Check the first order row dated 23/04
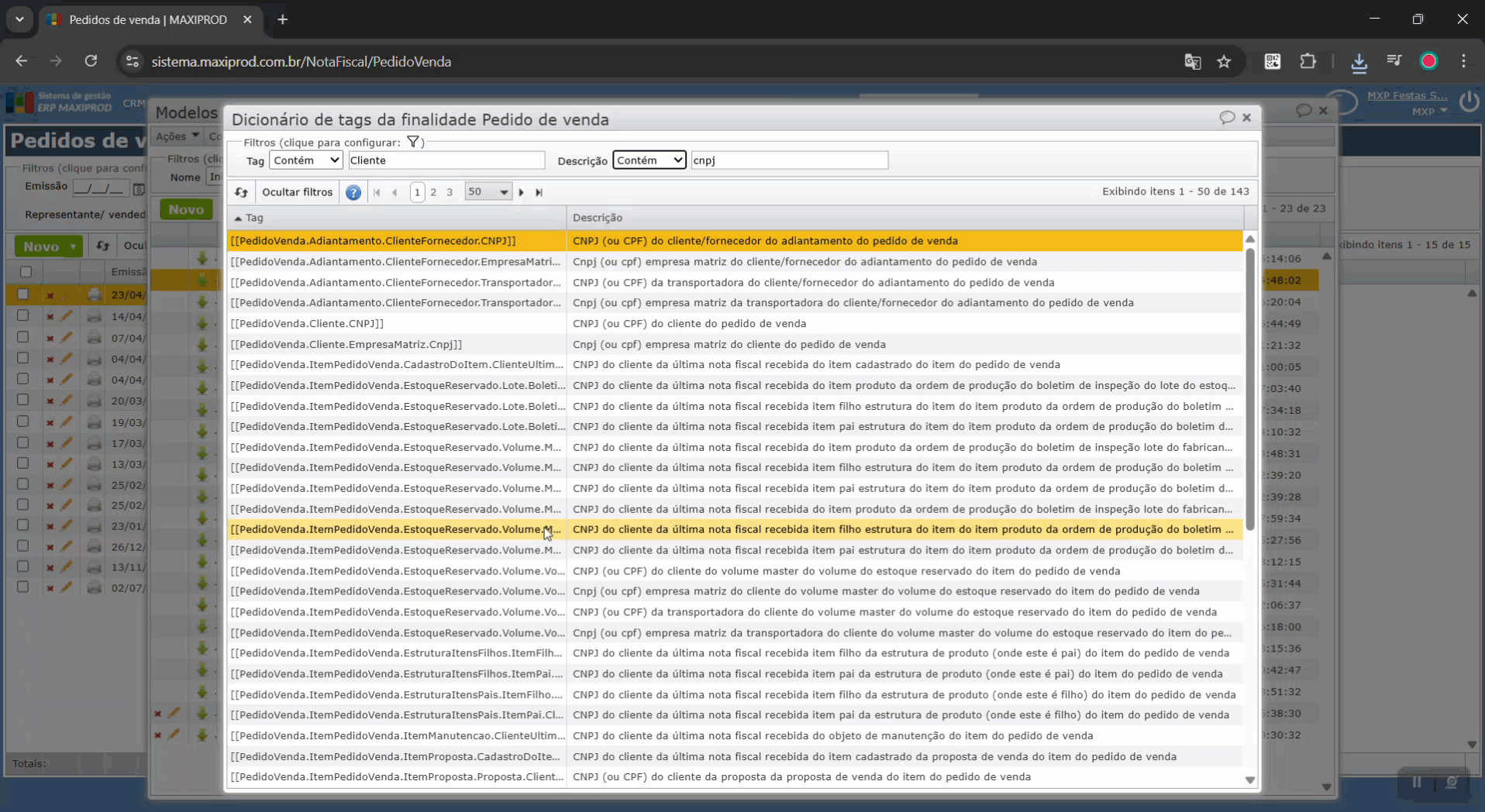The image size is (1485, 812). (x=22, y=294)
